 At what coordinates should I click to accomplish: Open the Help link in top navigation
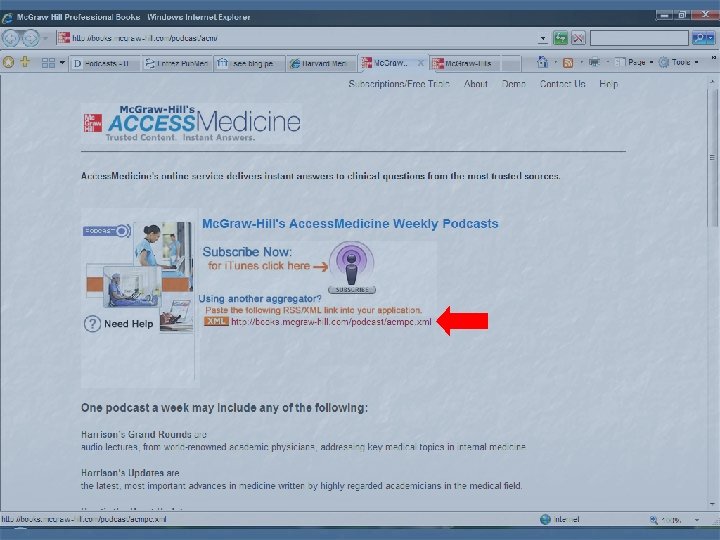point(608,84)
